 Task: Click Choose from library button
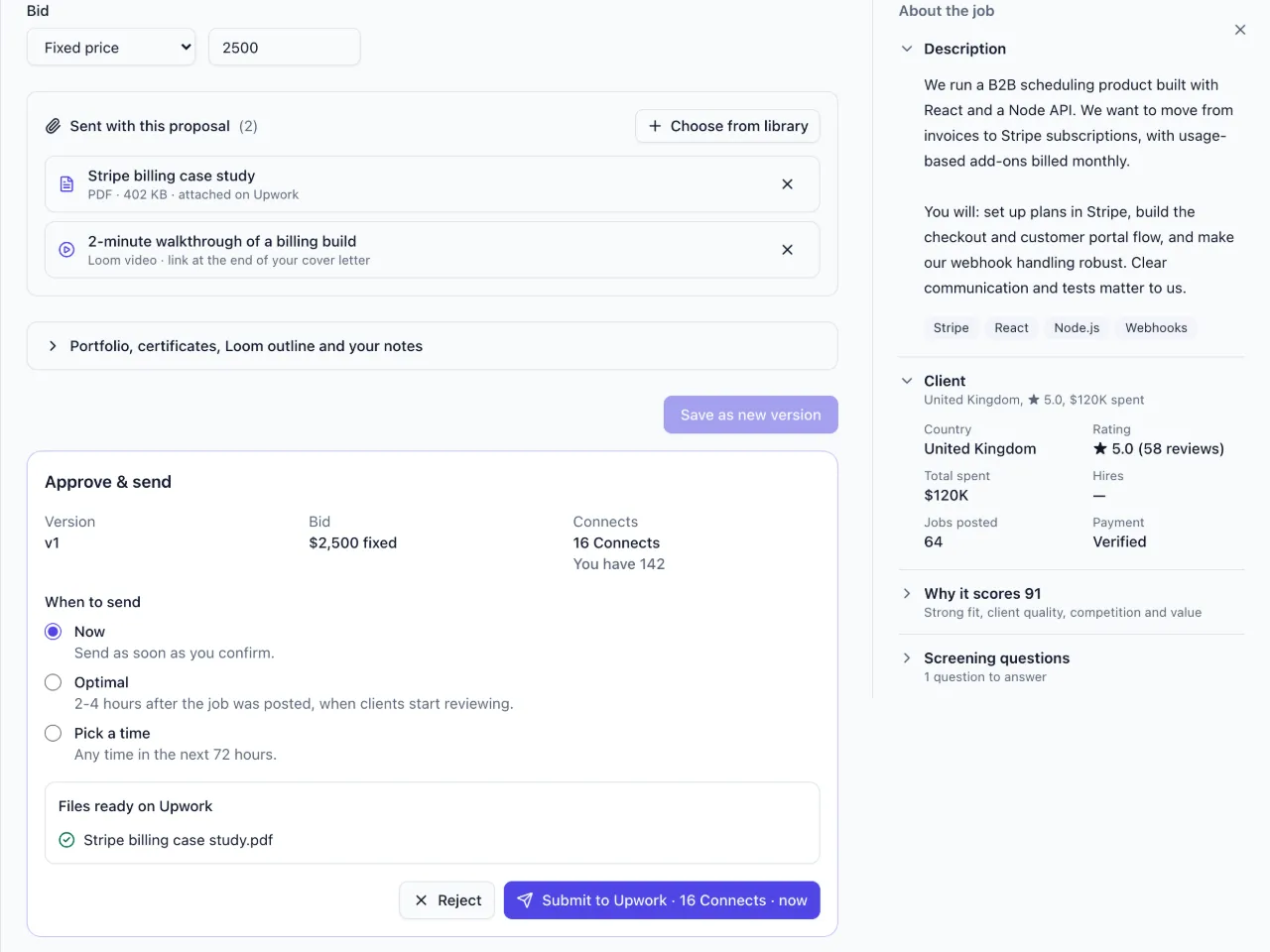point(727,126)
